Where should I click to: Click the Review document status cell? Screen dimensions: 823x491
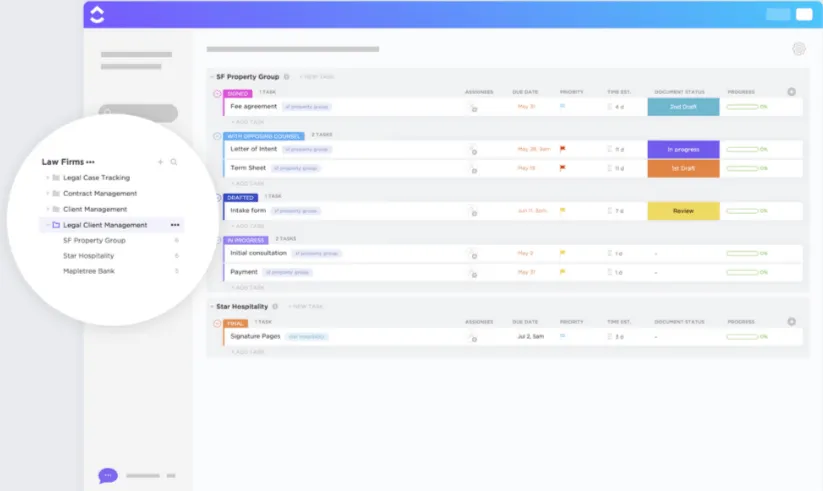683,211
